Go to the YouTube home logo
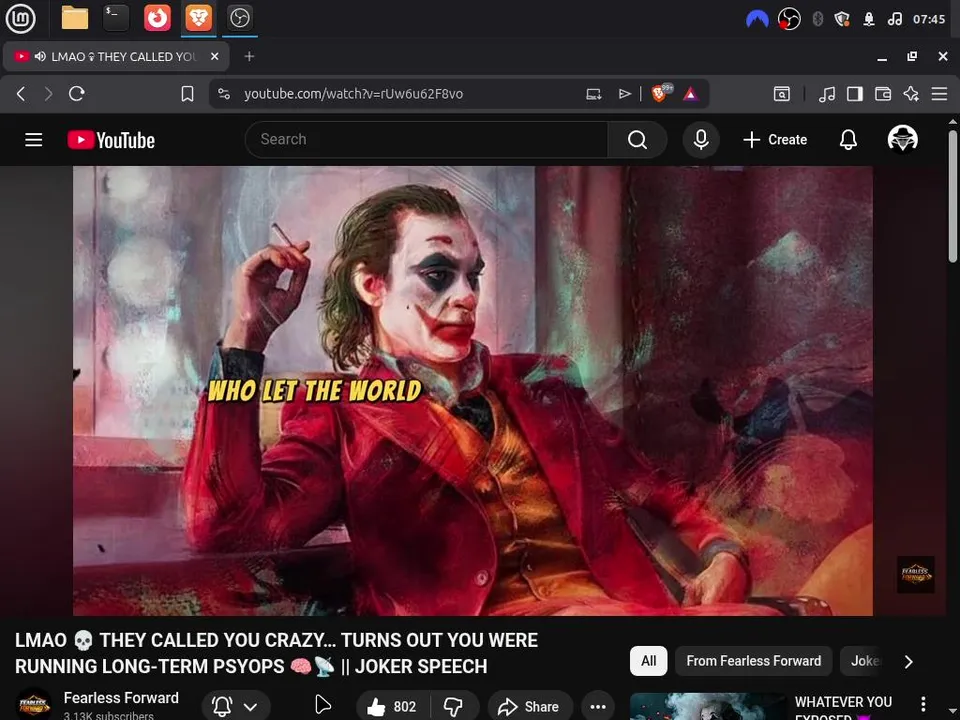 111,140
